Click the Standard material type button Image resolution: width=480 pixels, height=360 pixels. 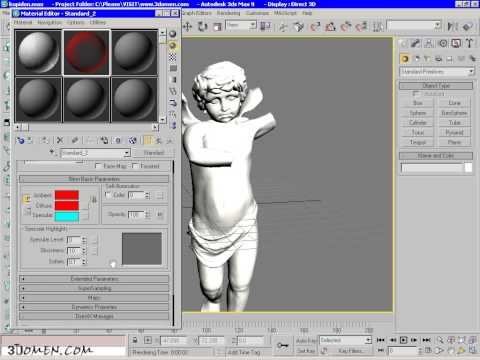pos(154,153)
